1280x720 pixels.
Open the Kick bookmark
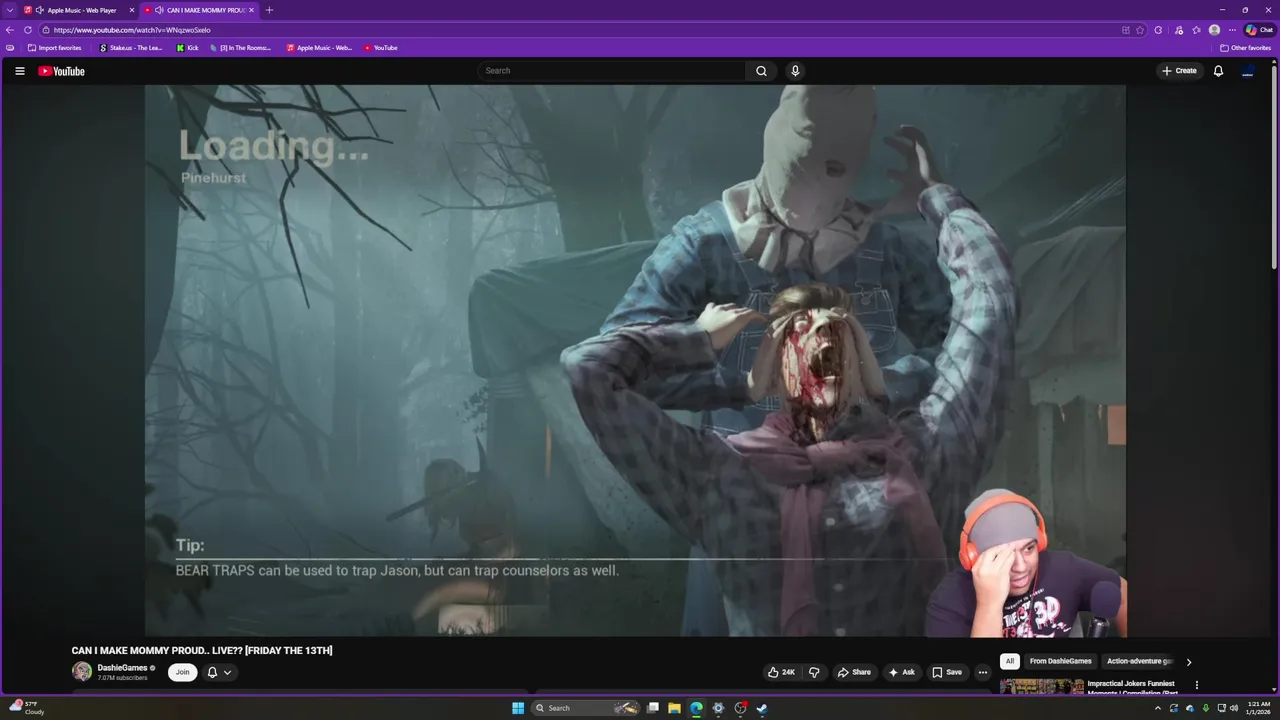tap(187, 48)
